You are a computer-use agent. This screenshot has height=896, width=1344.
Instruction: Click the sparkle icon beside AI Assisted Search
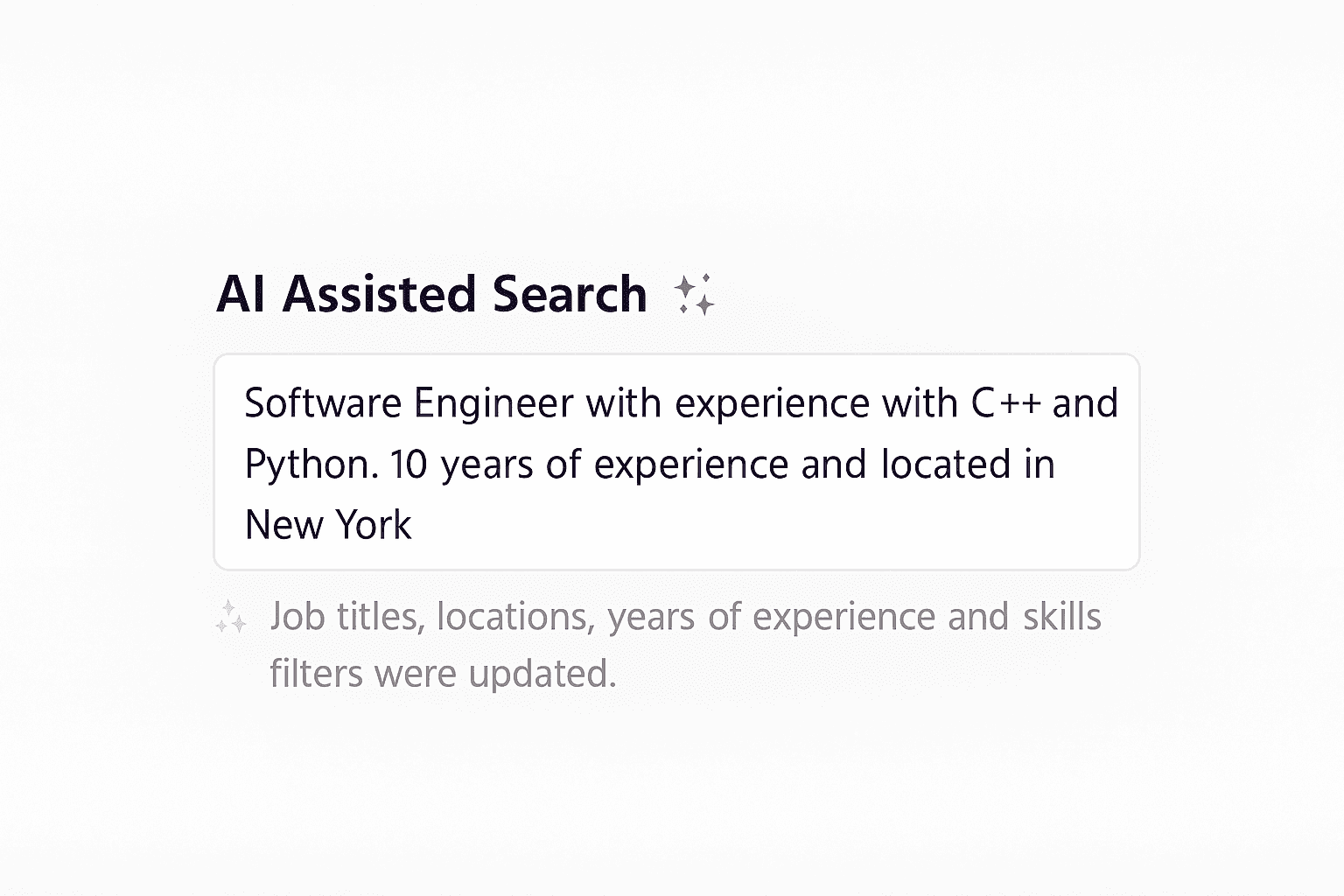point(695,294)
